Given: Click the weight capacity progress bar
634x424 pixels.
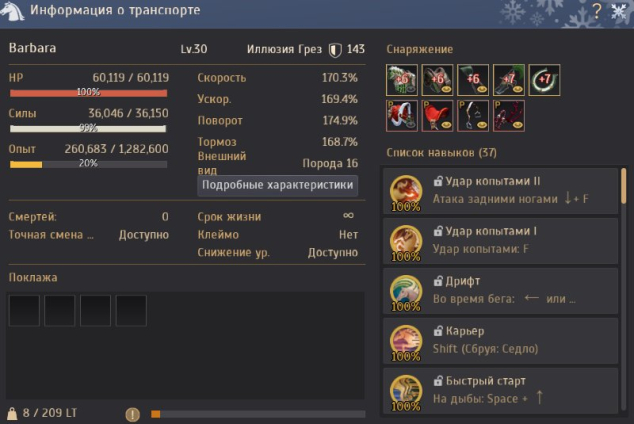Looking at the screenshot, I should pos(258,414).
